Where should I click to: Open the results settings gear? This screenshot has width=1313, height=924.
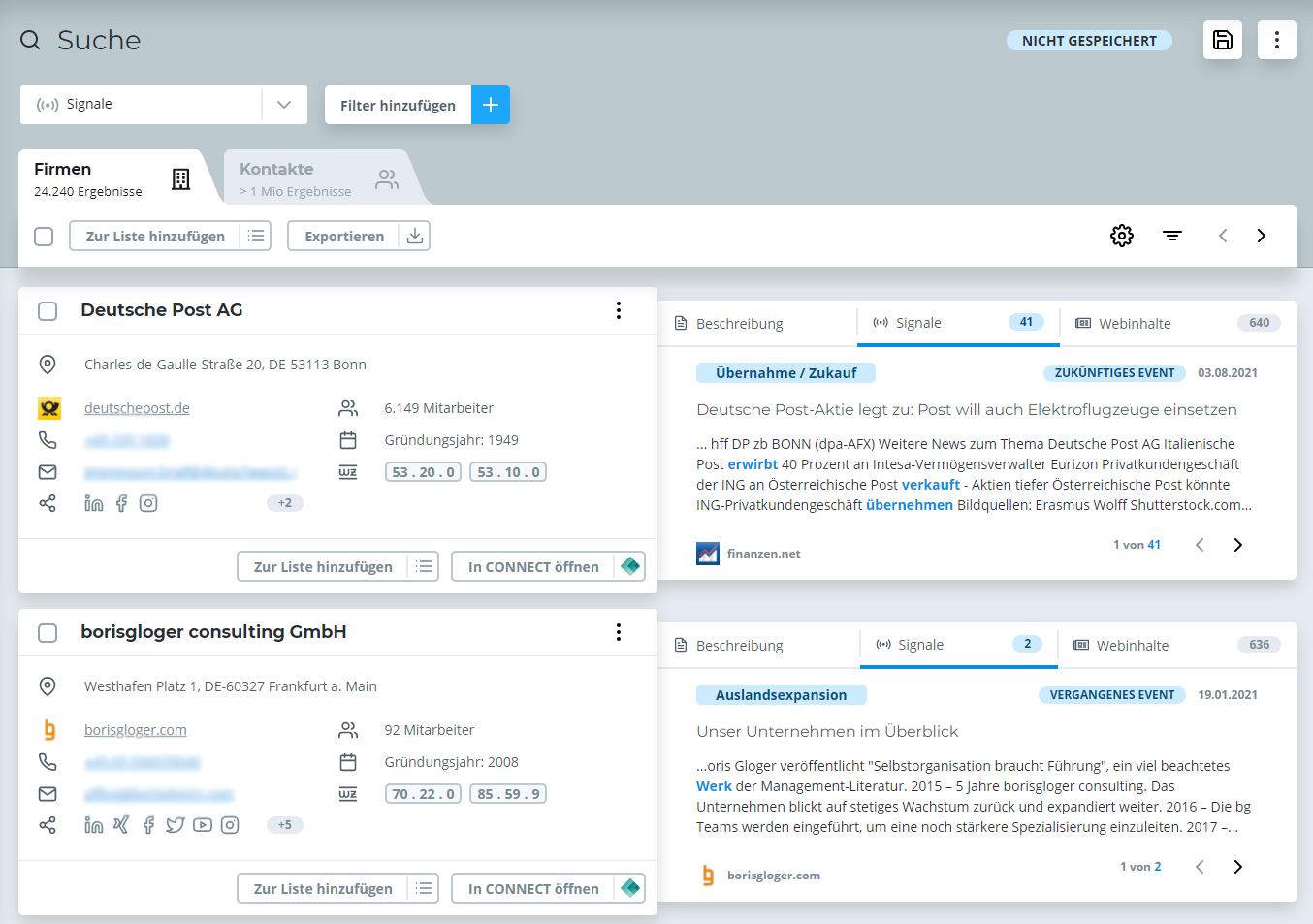click(1122, 236)
